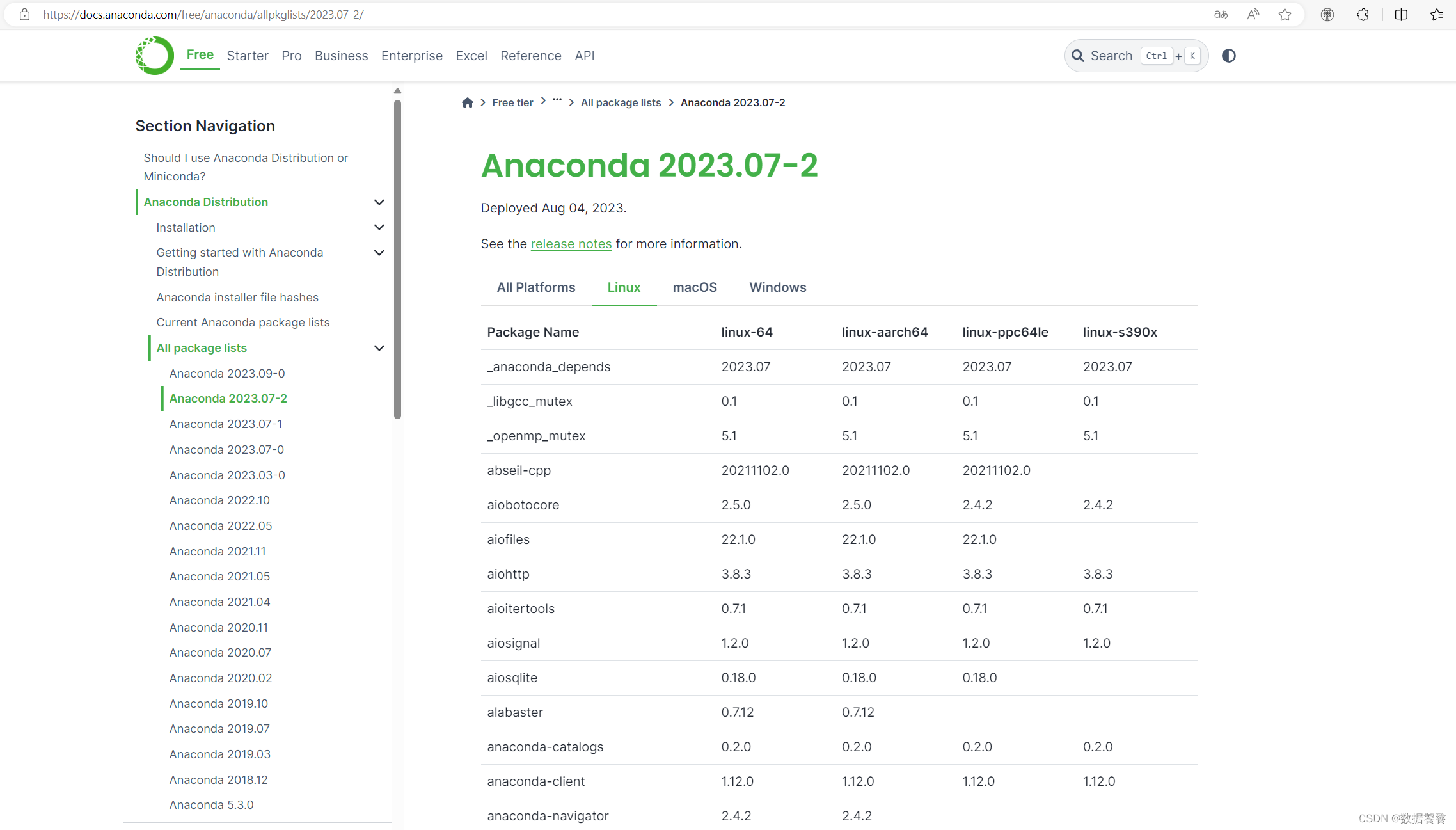Screen dimensions: 1456x830
Task: Click the anaconda-navigator package name cell
Action: pyautogui.click(x=548, y=816)
